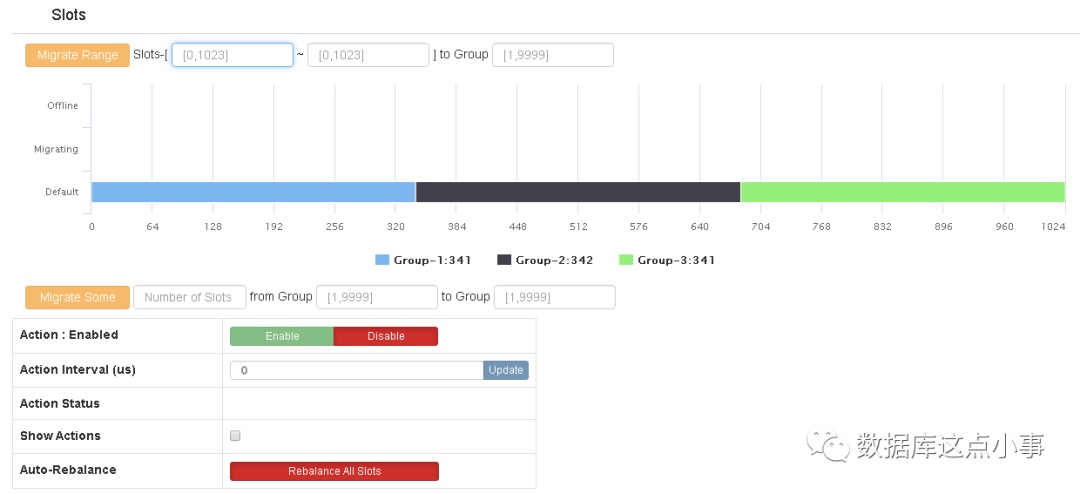Click the Rebalance All Slots button
The image size is (1080, 494).
(334, 471)
